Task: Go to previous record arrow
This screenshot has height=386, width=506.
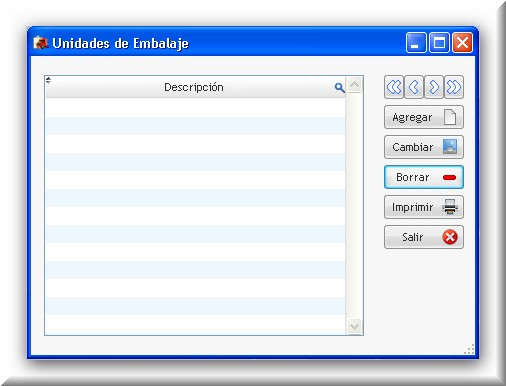Action: pos(414,87)
